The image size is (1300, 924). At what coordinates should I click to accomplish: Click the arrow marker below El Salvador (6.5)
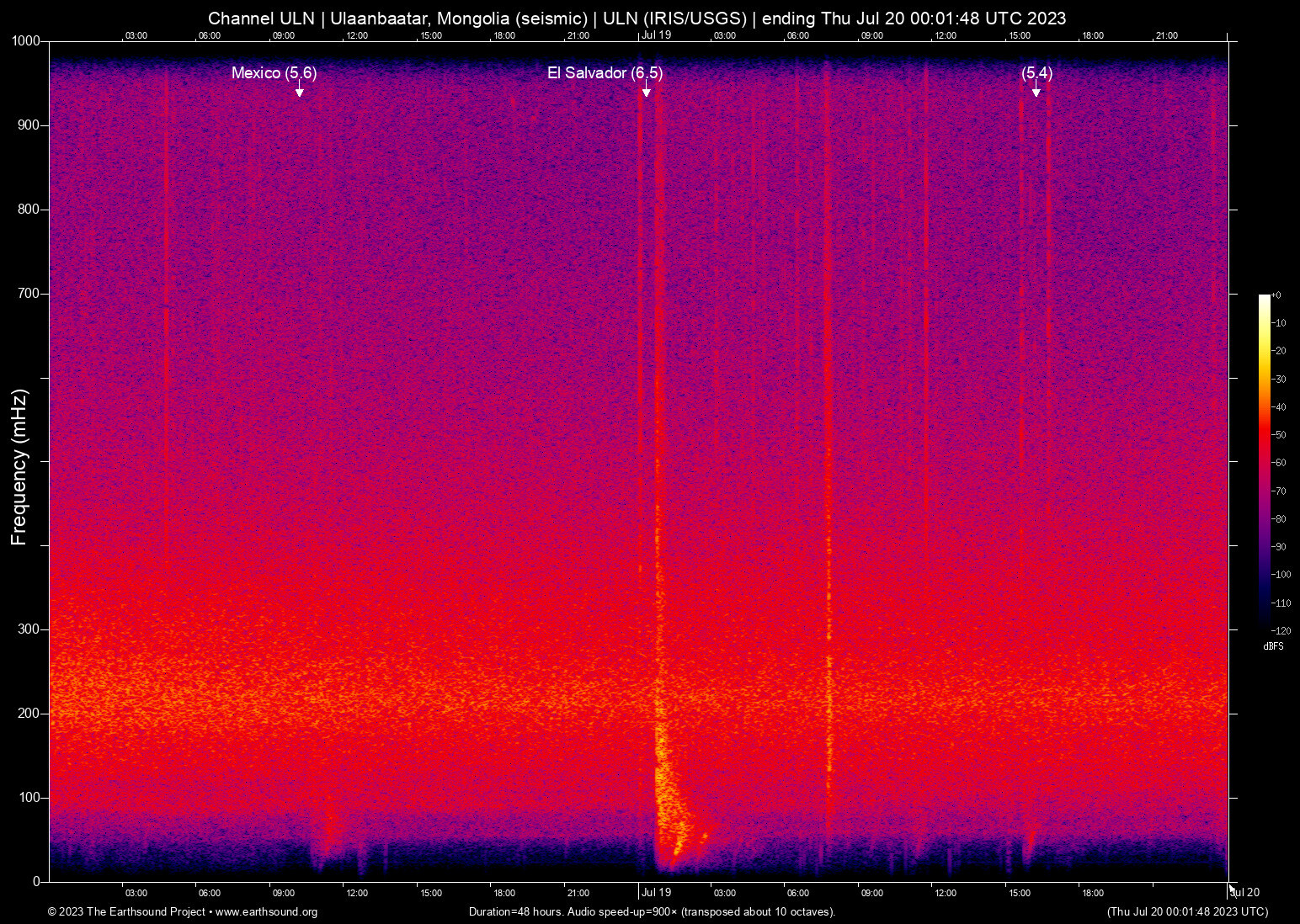[x=646, y=92]
